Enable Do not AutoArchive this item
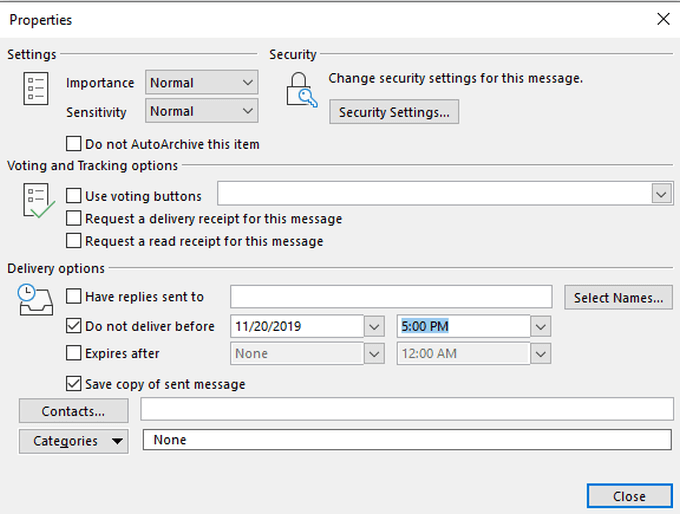 pos(74,144)
